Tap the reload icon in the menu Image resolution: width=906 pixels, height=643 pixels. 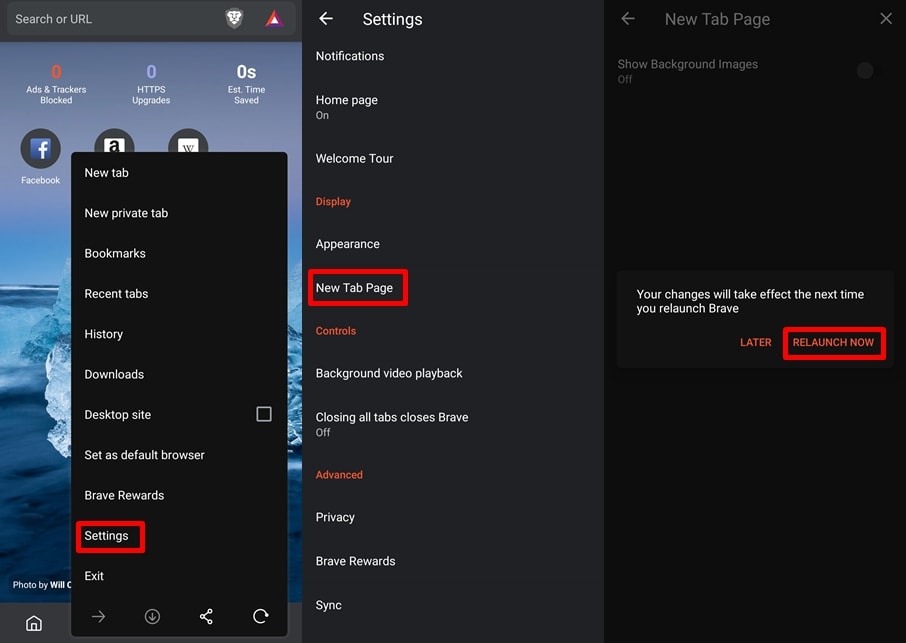[x=261, y=616]
